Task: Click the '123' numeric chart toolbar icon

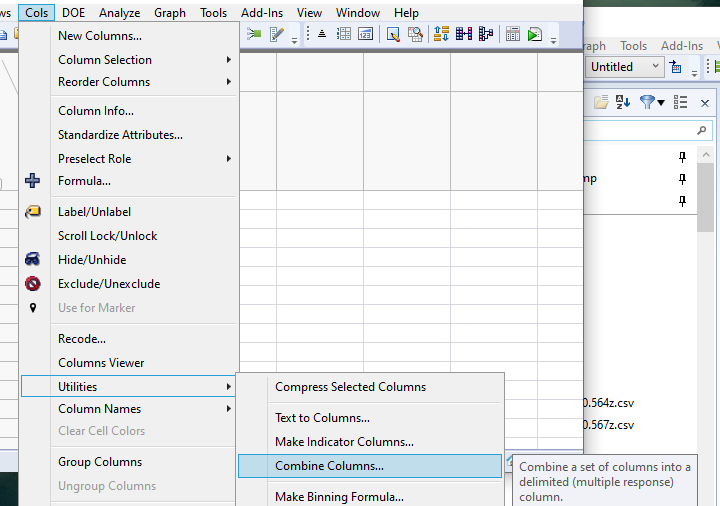Action: (366, 34)
